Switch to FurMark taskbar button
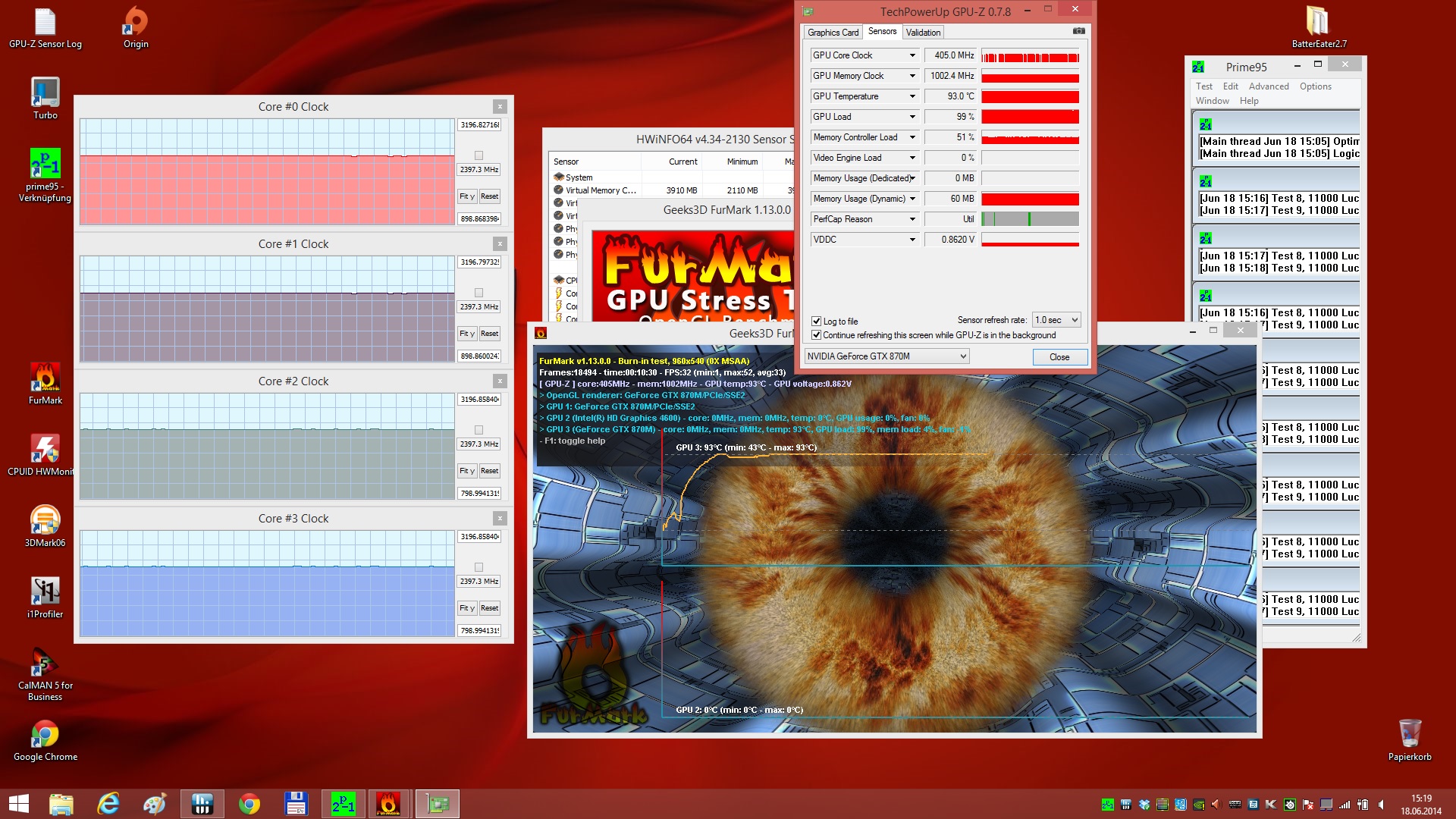Screen dimensions: 1456x819 [x=388, y=804]
